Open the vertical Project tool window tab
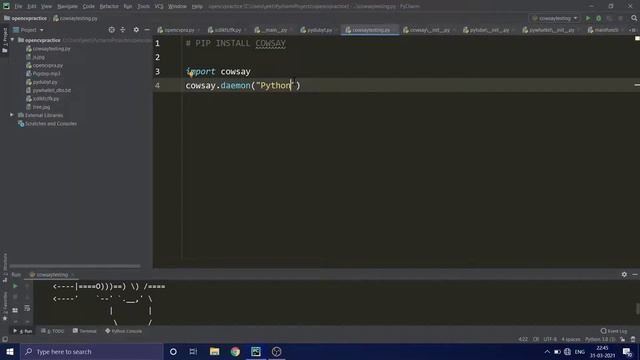Screen dimensions: 640x360 (x=5, y=40)
